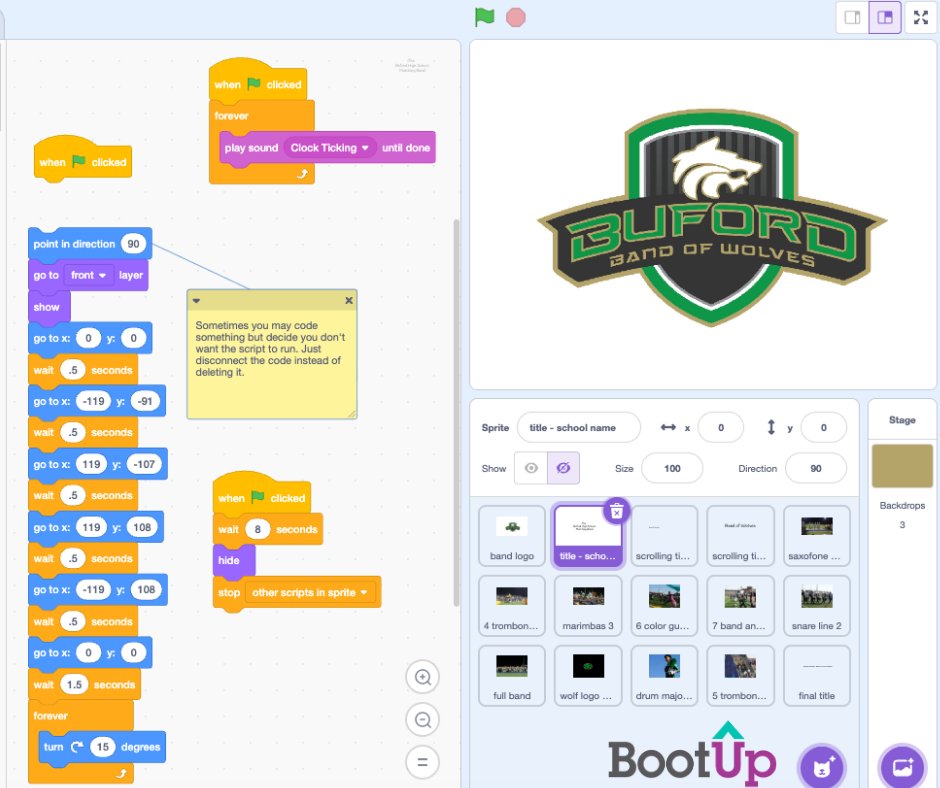
Task: Select the 6 color gu... sprite
Action: pyautogui.click(x=664, y=606)
